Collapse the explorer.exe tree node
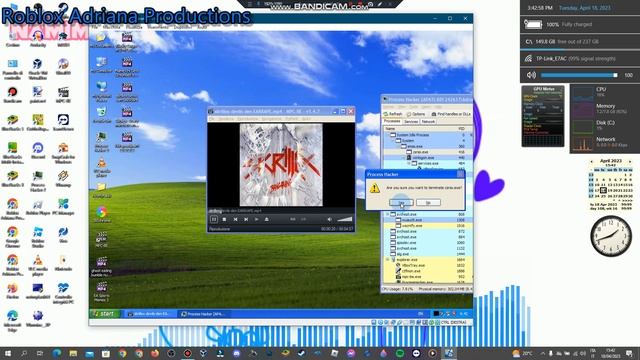Screen dimensions: 640x360 click(388, 260)
